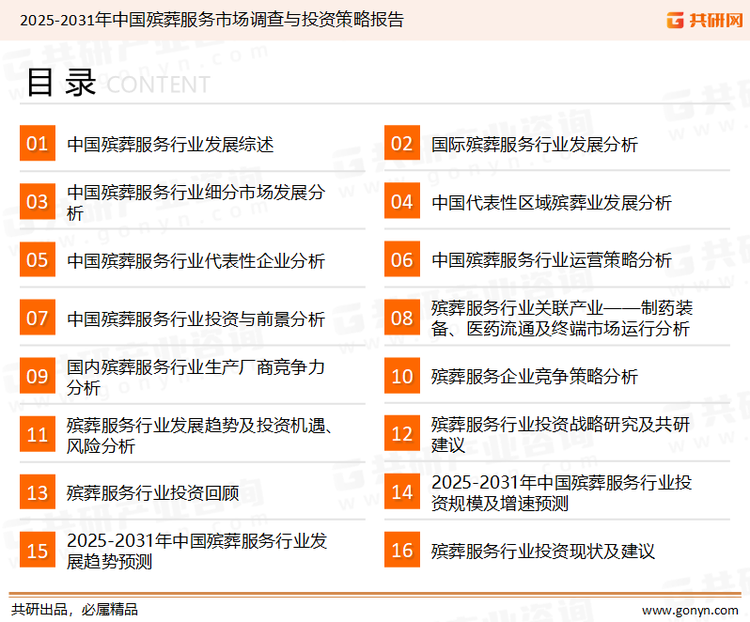Click the orange 02 number badge

point(402,144)
